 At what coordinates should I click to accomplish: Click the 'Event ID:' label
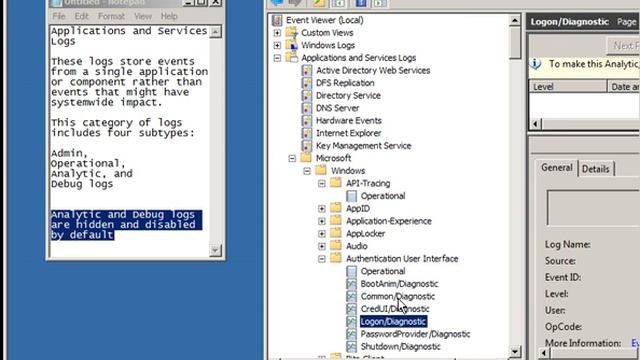pos(562,278)
